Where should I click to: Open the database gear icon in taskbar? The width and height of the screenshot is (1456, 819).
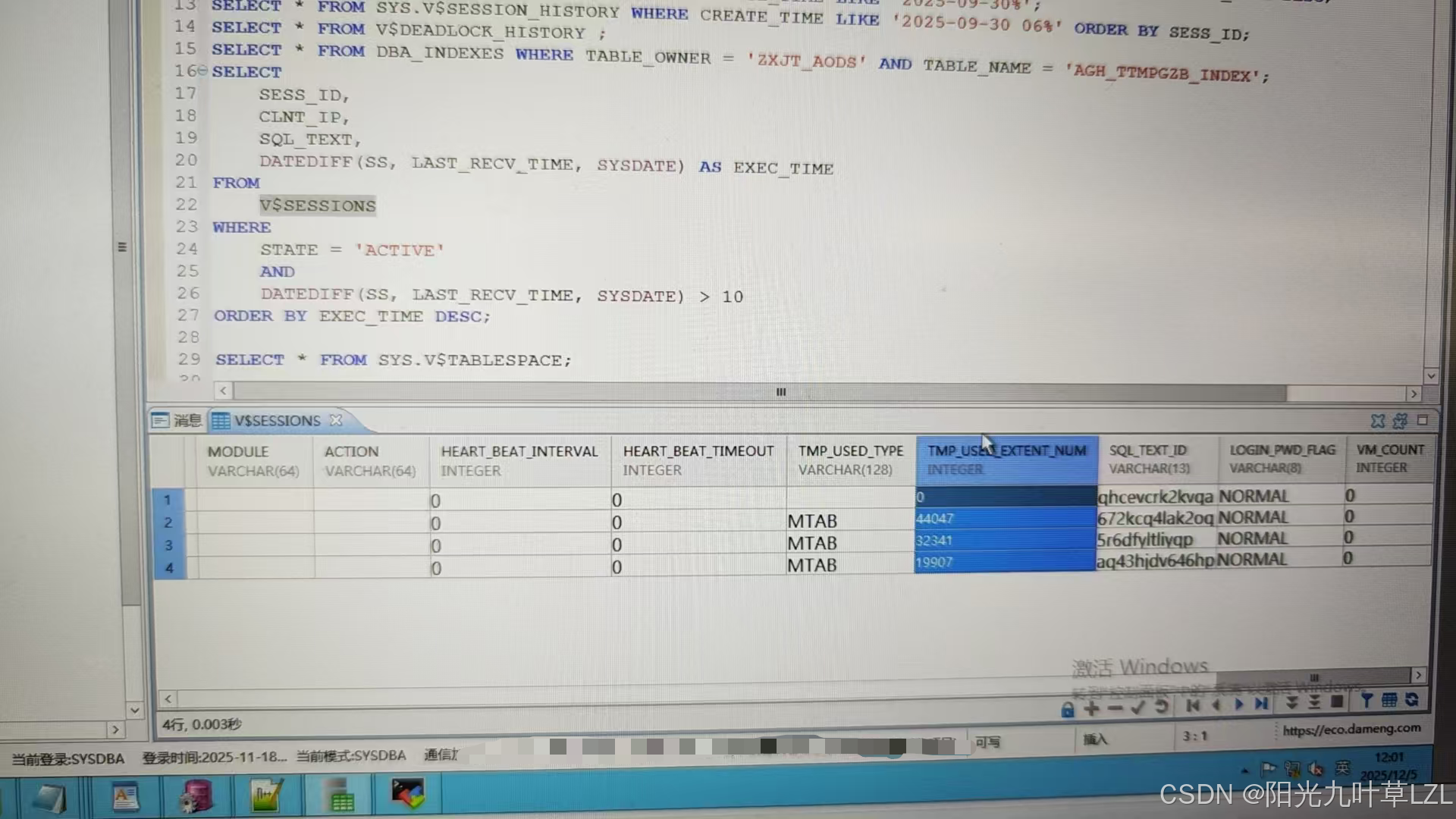pos(196,796)
